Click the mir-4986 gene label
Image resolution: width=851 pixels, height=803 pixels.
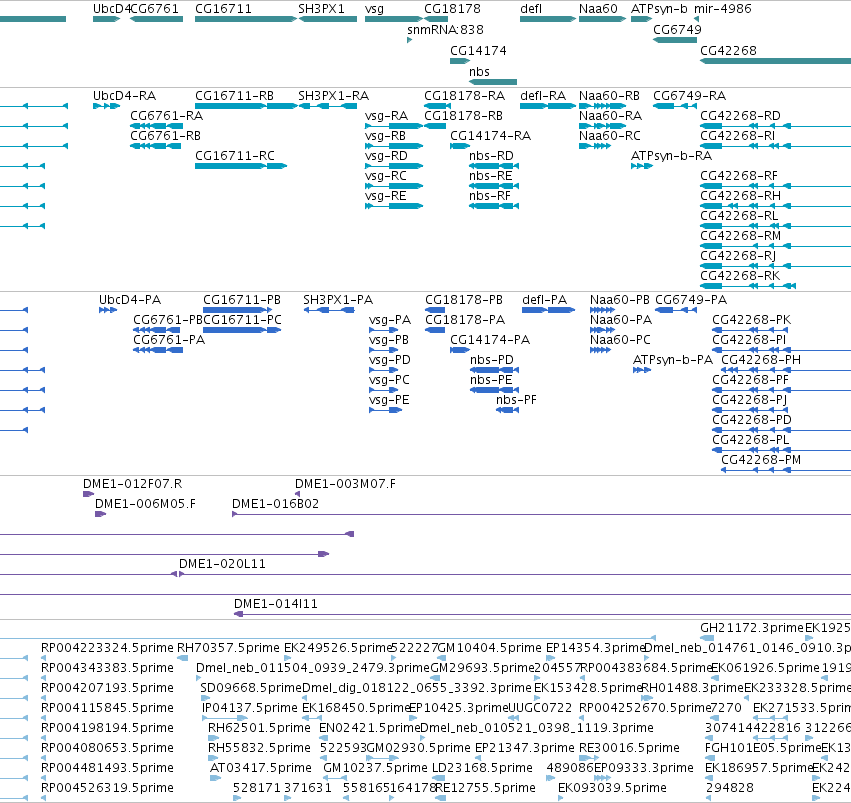[722, 9]
